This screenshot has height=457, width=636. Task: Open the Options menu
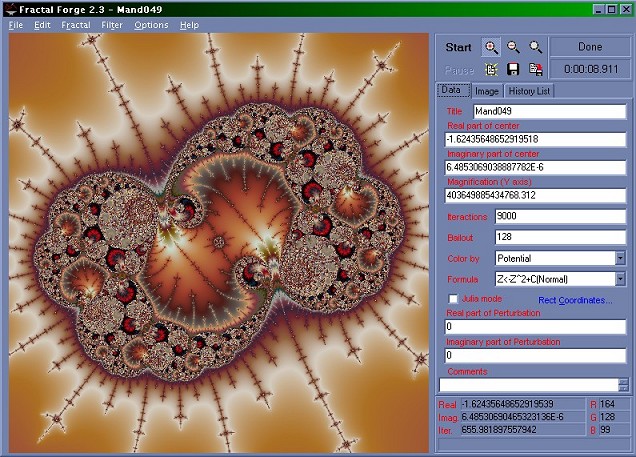[x=151, y=25]
